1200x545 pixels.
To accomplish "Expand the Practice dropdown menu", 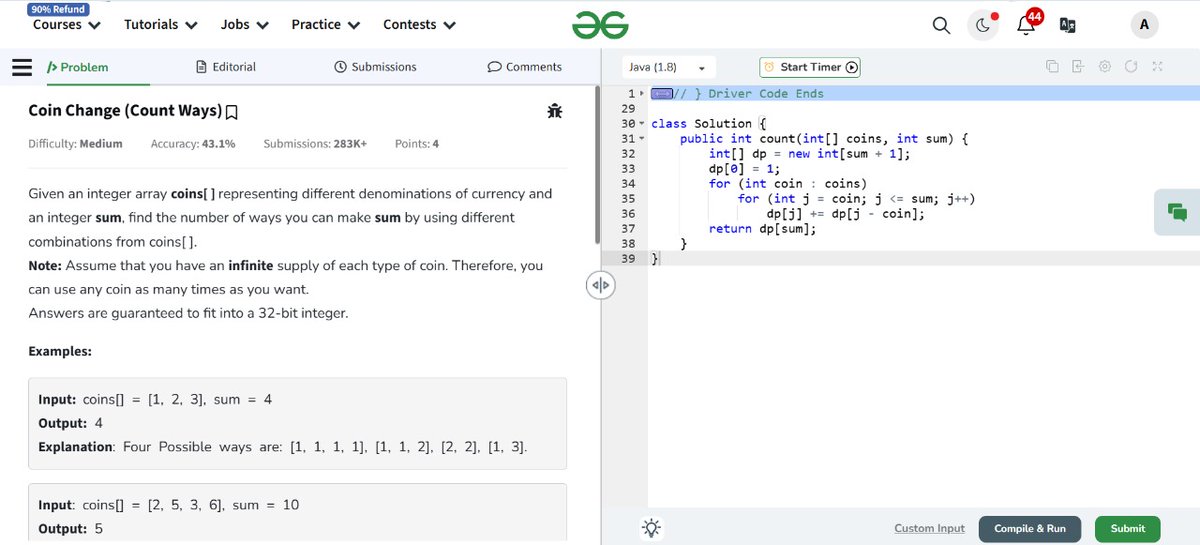I will coord(327,24).
